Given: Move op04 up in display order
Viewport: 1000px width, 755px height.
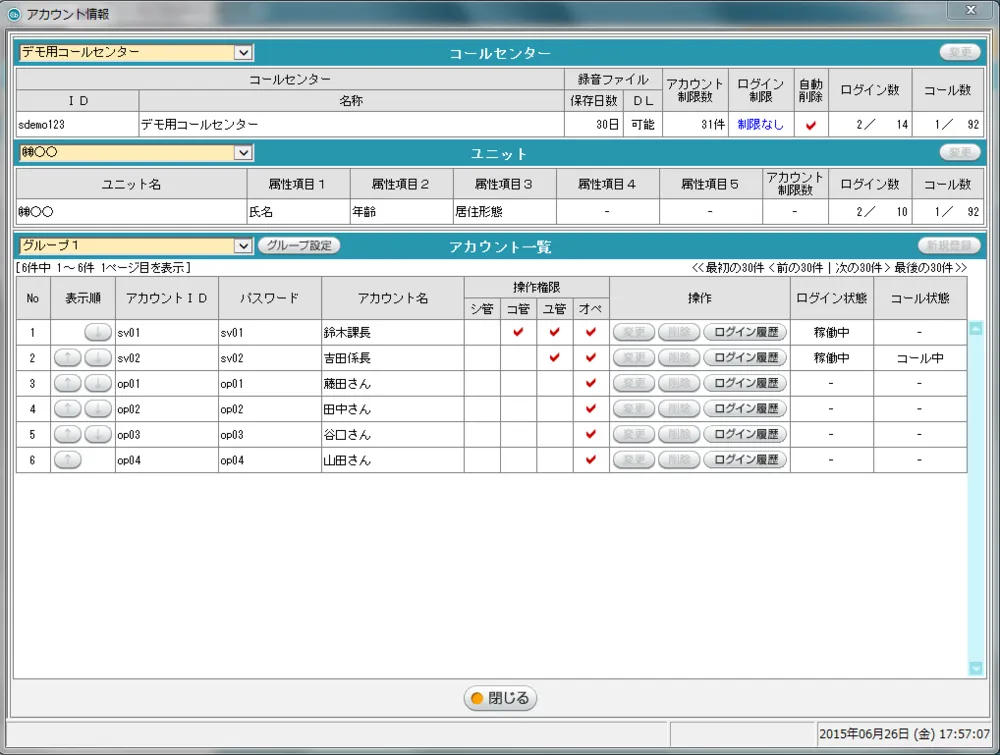Looking at the screenshot, I should [68, 460].
